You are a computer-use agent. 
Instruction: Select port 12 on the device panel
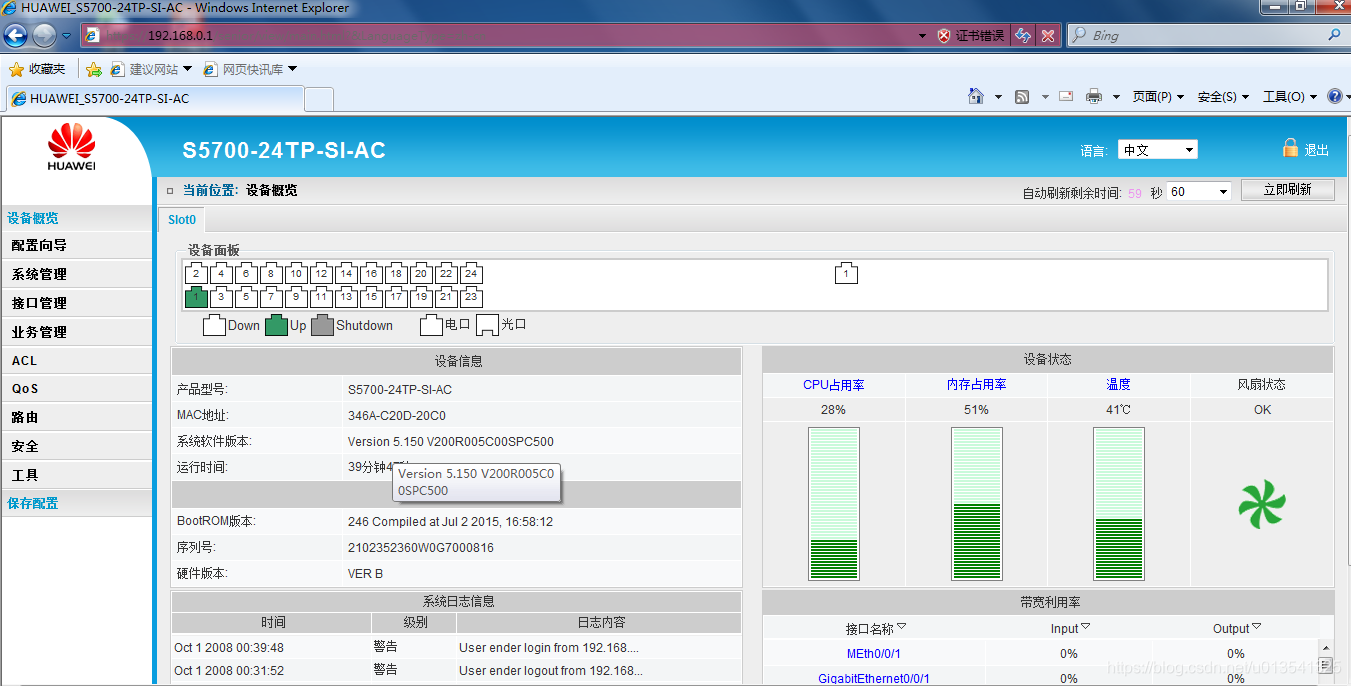pos(321,274)
